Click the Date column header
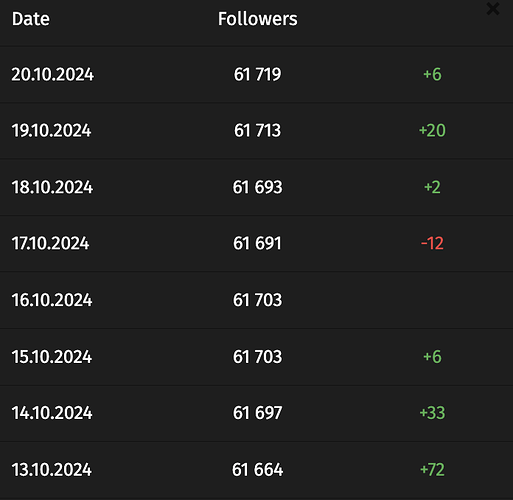This screenshot has height=500, width=513. click(31, 19)
